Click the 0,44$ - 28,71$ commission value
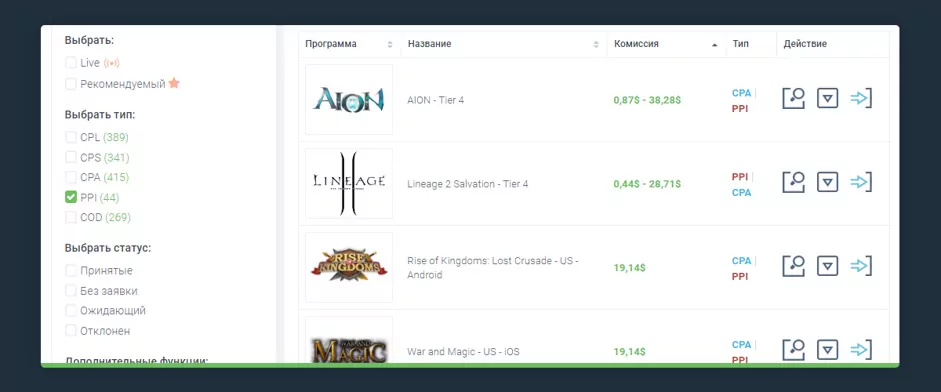941x392 pixels. pos(647,184)
